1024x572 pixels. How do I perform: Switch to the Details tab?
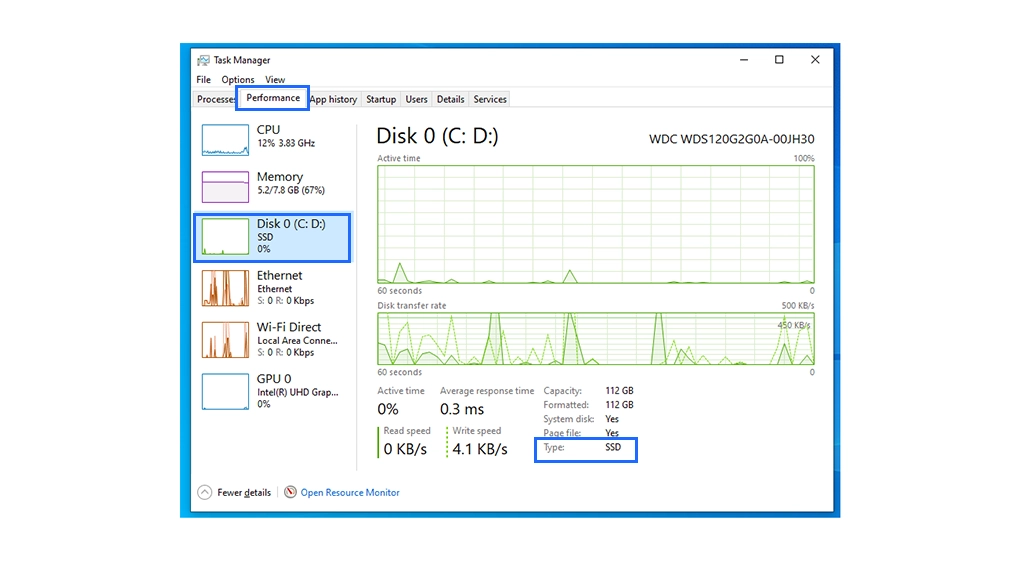450,99
